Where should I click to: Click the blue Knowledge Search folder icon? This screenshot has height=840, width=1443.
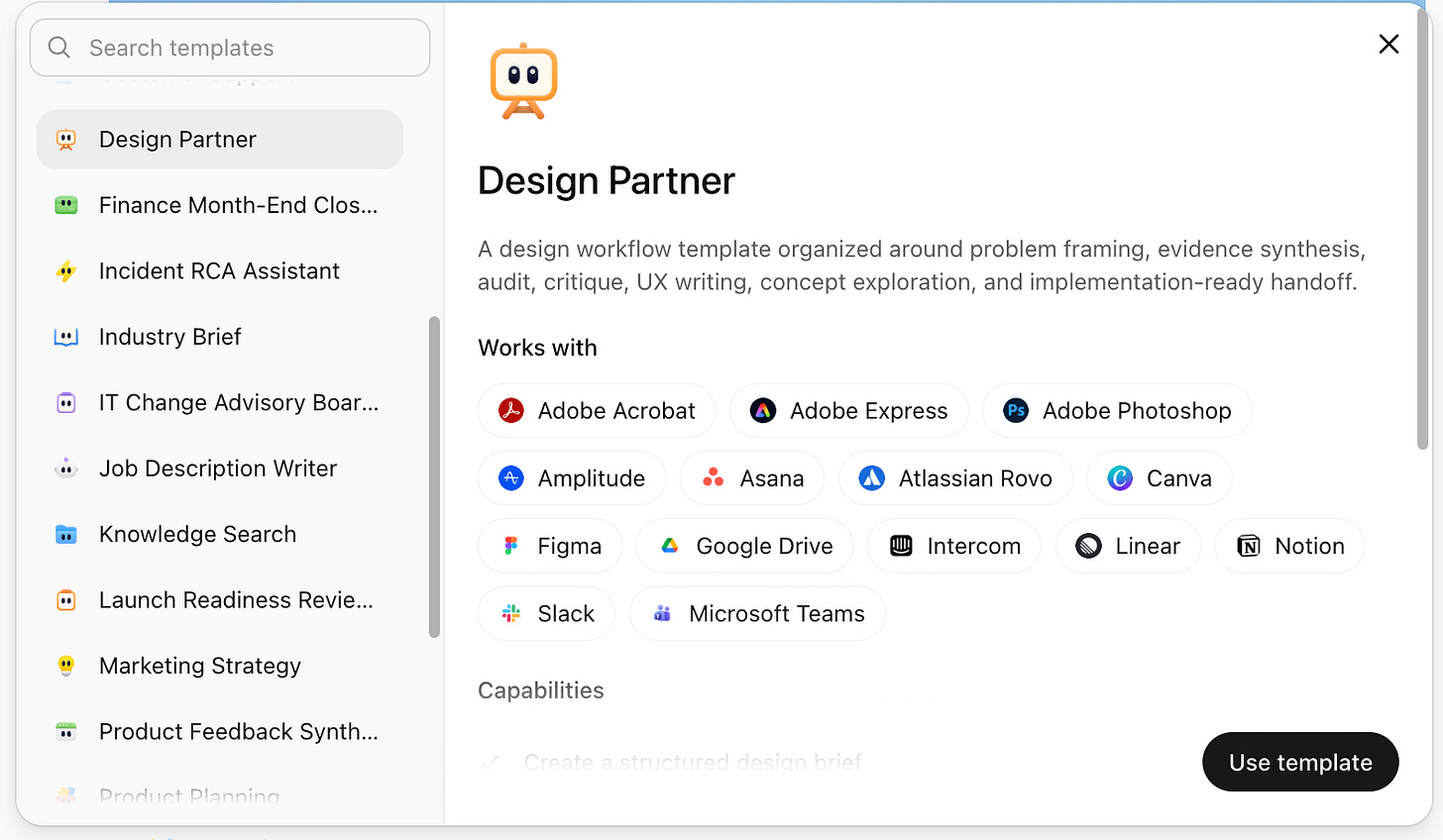point(66,535)
